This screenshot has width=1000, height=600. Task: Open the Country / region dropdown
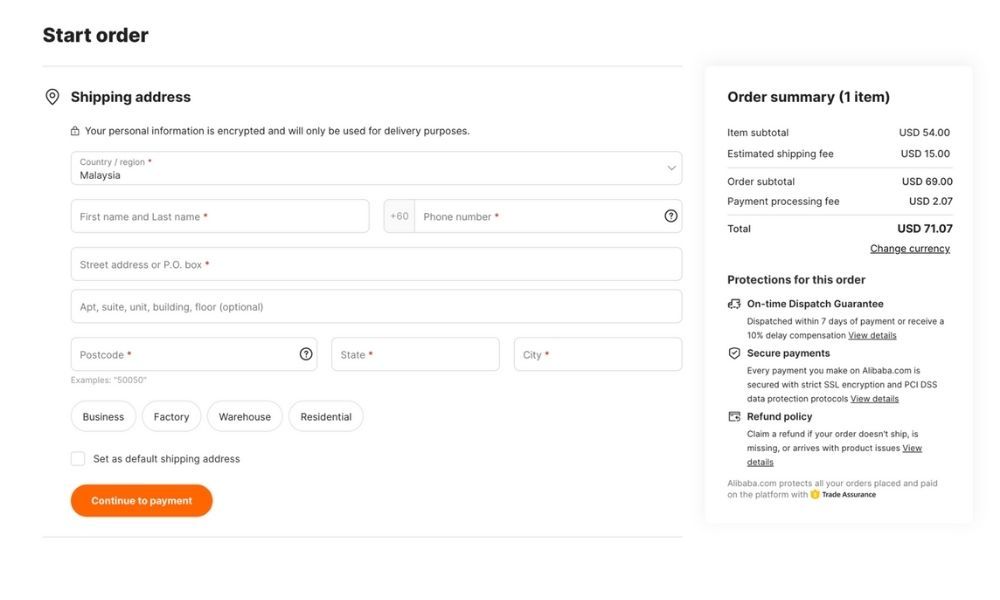click(x=376, y=168)
